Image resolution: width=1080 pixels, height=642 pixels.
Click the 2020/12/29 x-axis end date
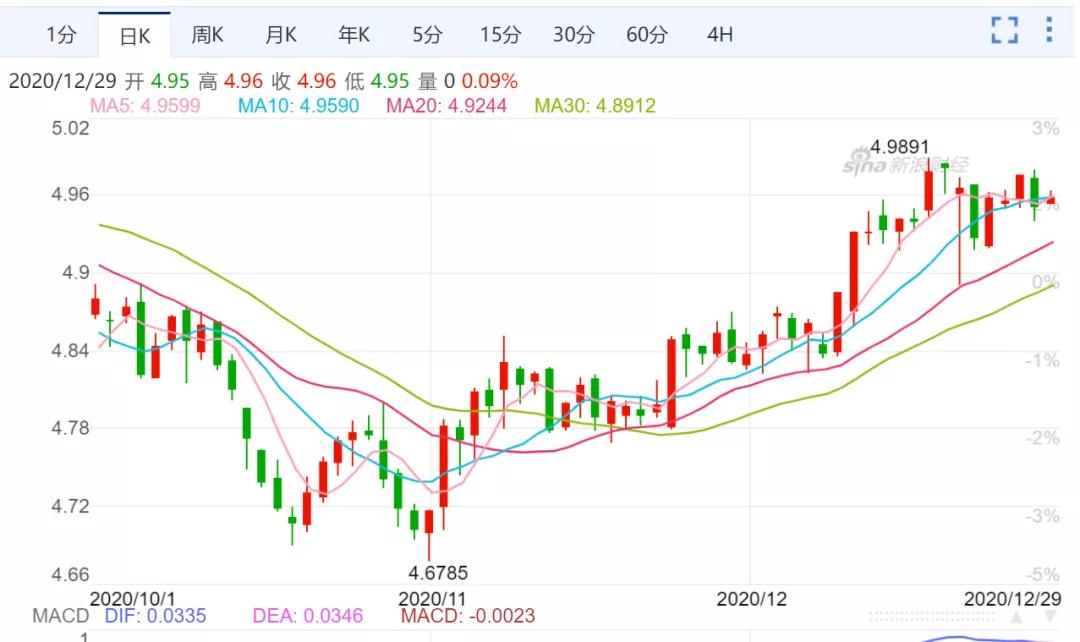coord(1012,598)
